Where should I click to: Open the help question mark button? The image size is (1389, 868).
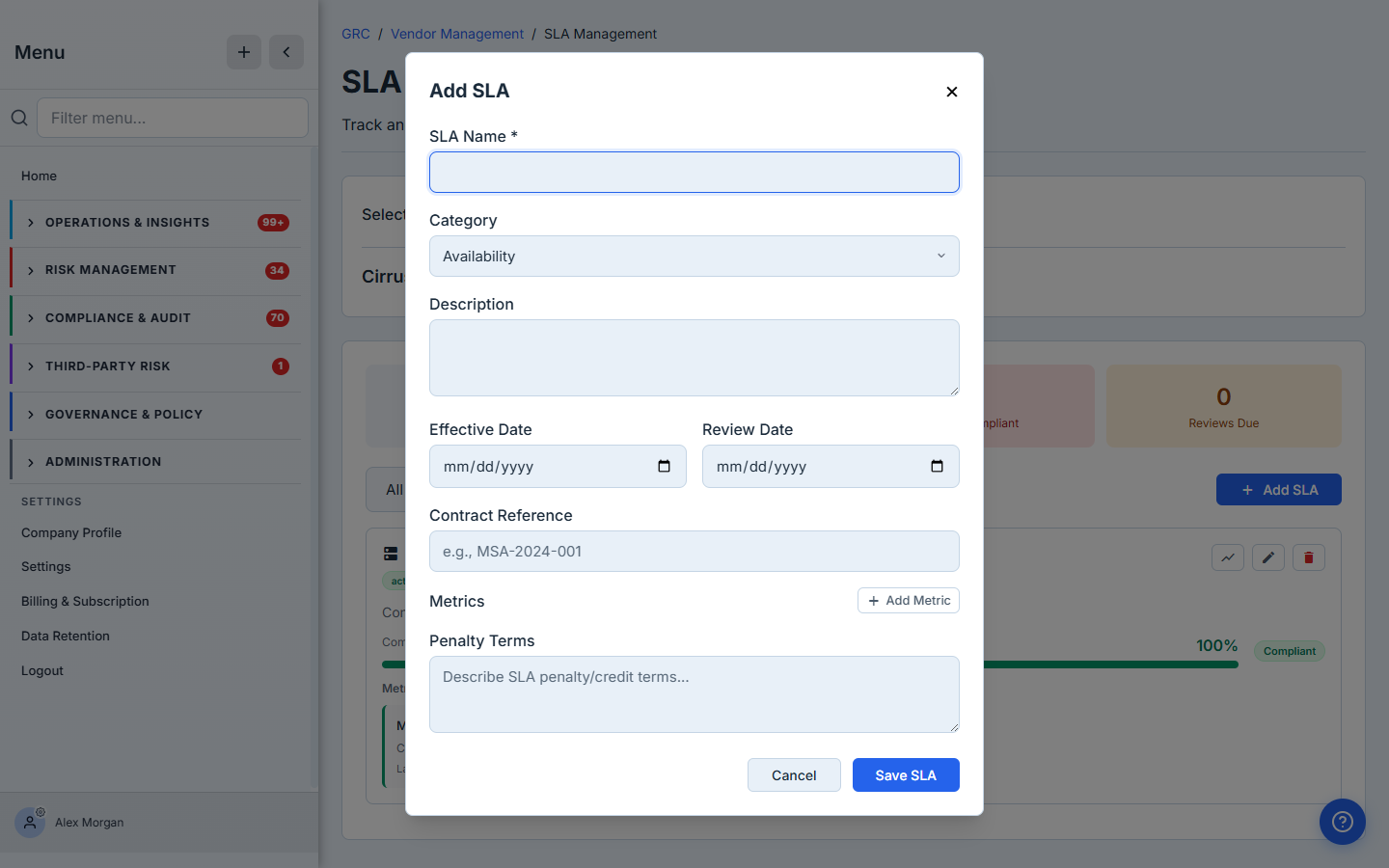[x=1343, y=822]
